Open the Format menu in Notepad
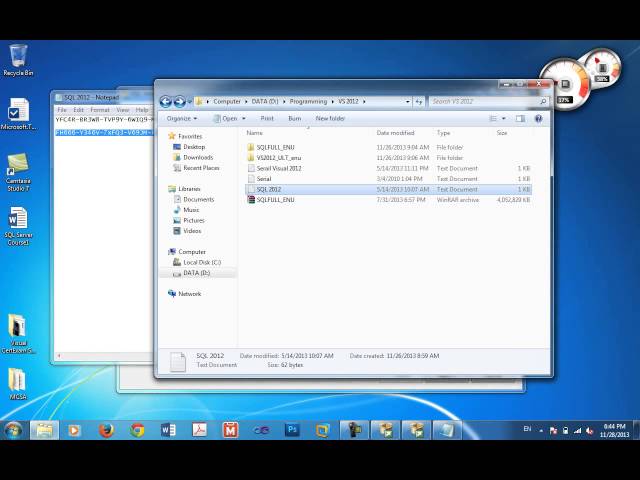640x480 pixels. 100,110
